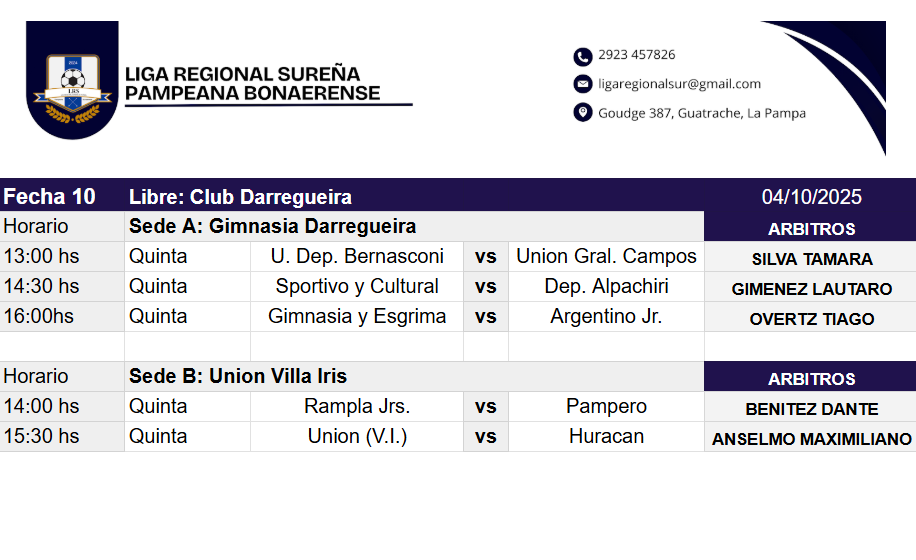This screenshot has height=560, width=916.
Task: Click the Sede A: Gimnasia Darregueira heading
Action: point(272,227)
